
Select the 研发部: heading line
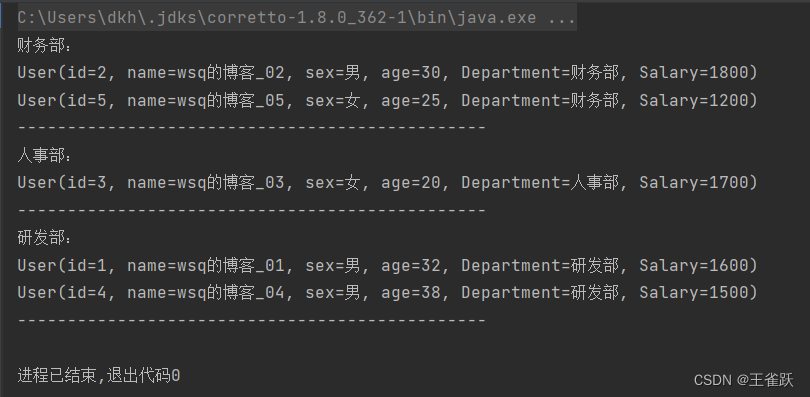(x=44, y=238)
